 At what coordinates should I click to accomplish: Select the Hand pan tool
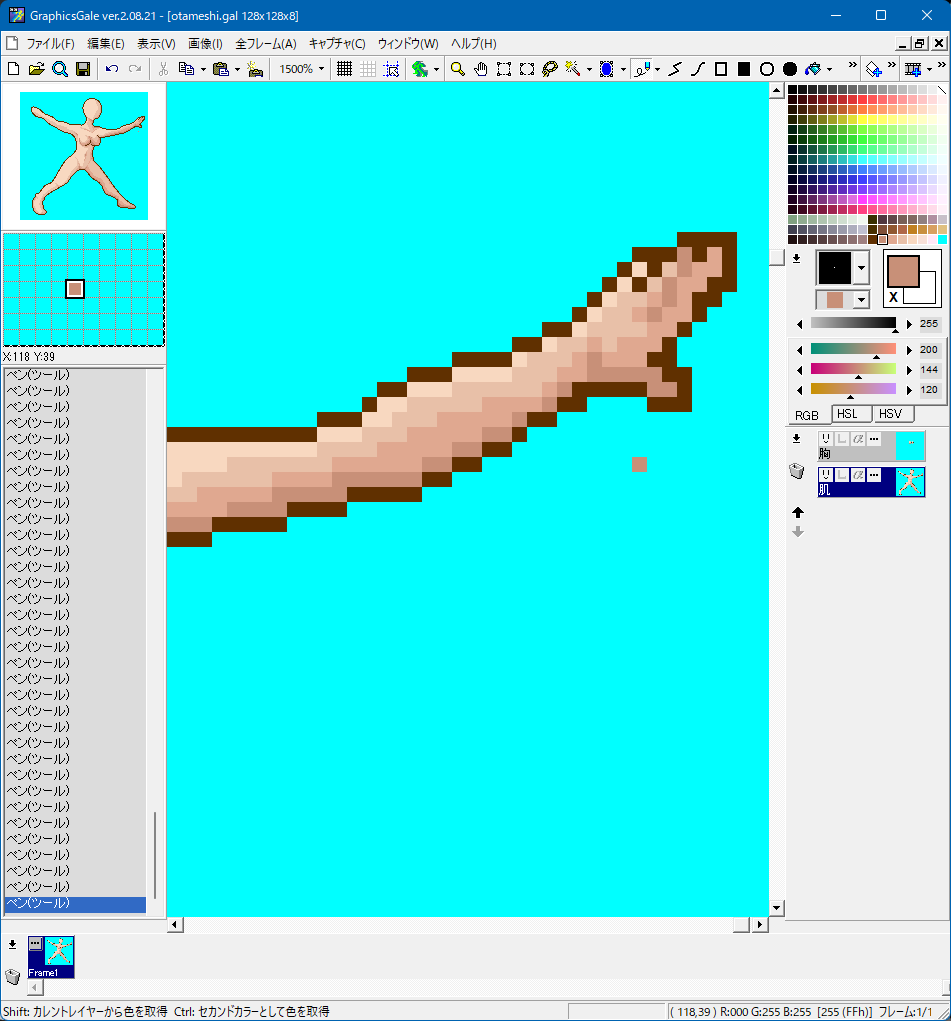480,69
